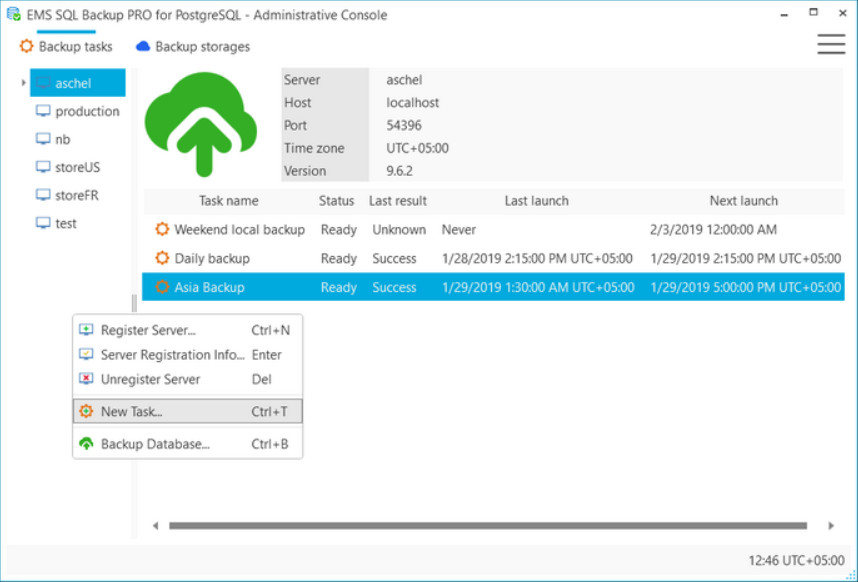Select the Asia Backup task row
This screenshot has width=858, height=582.
pyautogui.click(x=493, y=287)
